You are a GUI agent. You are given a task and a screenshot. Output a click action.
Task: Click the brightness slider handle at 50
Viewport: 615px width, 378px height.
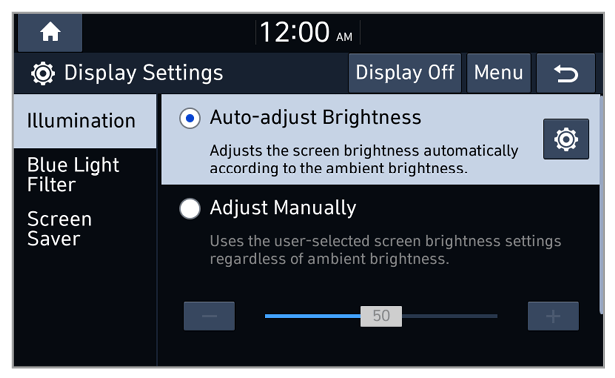[381, 316]
